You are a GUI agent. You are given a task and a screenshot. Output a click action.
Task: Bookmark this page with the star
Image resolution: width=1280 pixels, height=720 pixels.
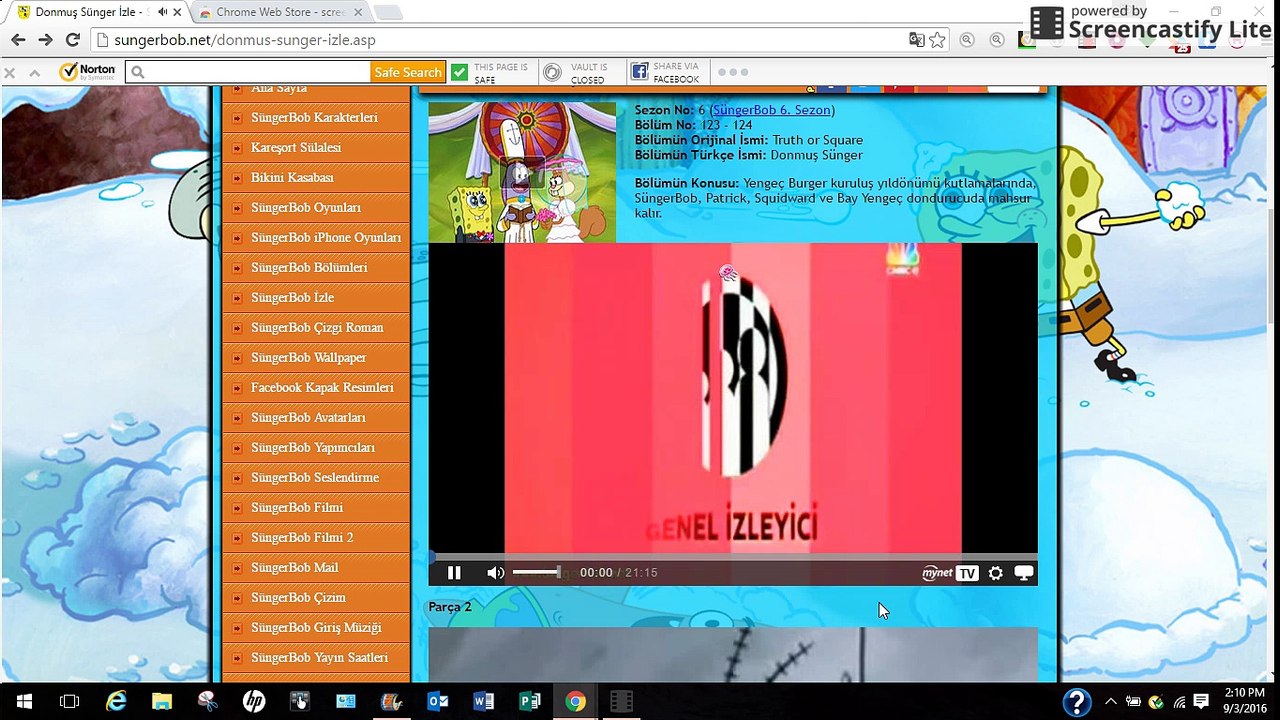tap(937, 40)
